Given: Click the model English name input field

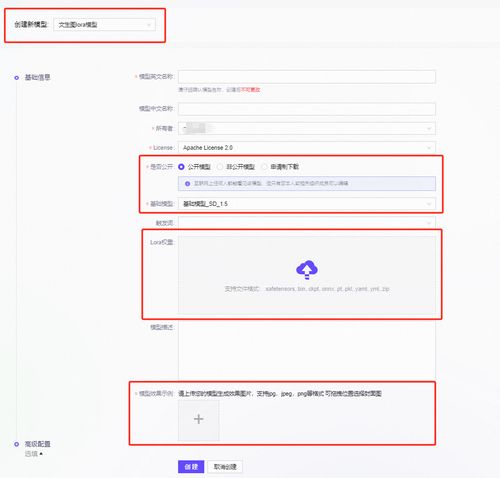Looking at the screenshot, I should pyautogui.click(x=307, y=77).
